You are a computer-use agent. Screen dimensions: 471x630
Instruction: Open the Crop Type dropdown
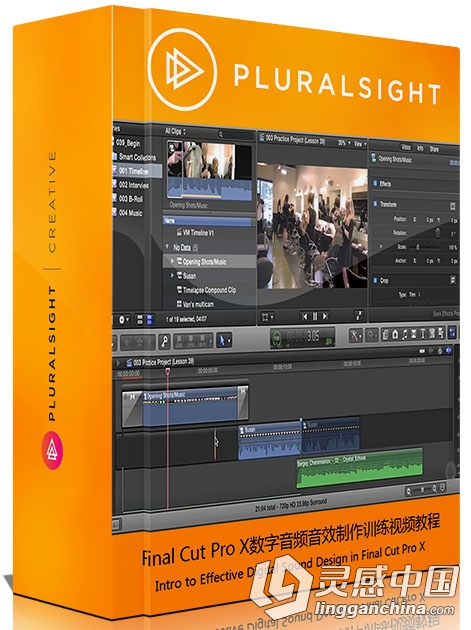(413, 295)
